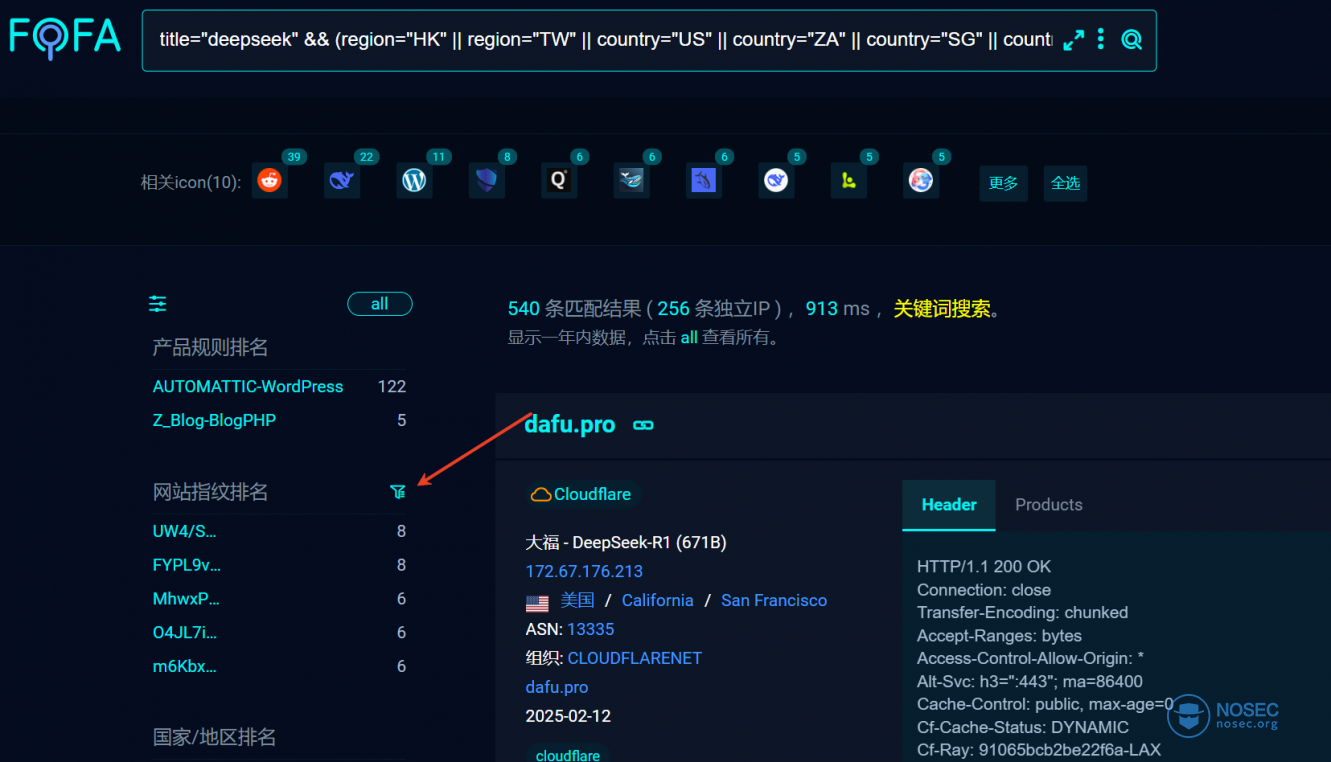
Task: Click the Cloudflare cloud tag
Action: pos(583,494)
